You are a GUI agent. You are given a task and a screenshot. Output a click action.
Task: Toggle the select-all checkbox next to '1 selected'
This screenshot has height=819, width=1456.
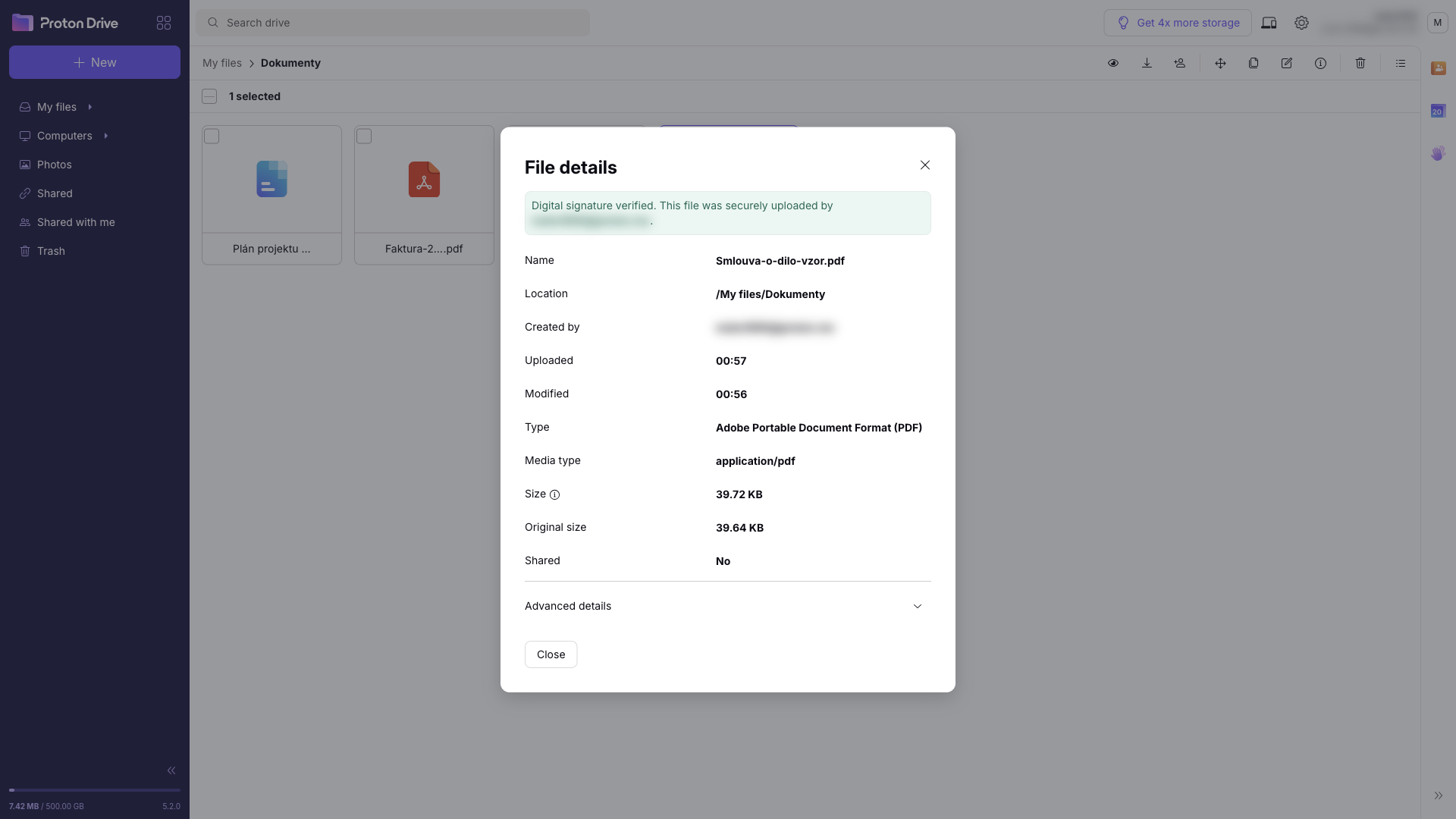(x=209, y=96)
